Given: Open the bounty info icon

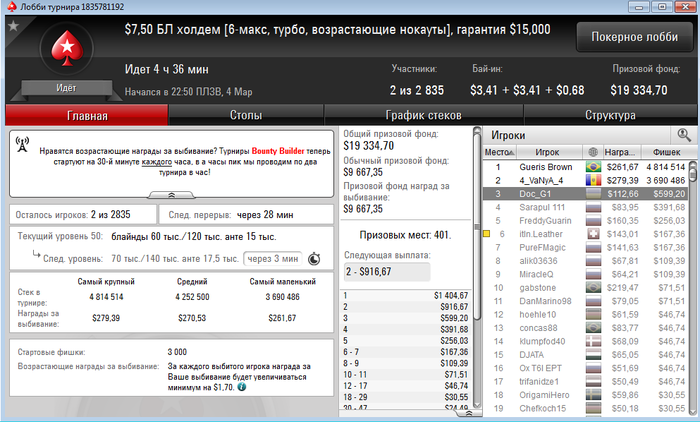Looking at the screenshot, I should point(242,387).
